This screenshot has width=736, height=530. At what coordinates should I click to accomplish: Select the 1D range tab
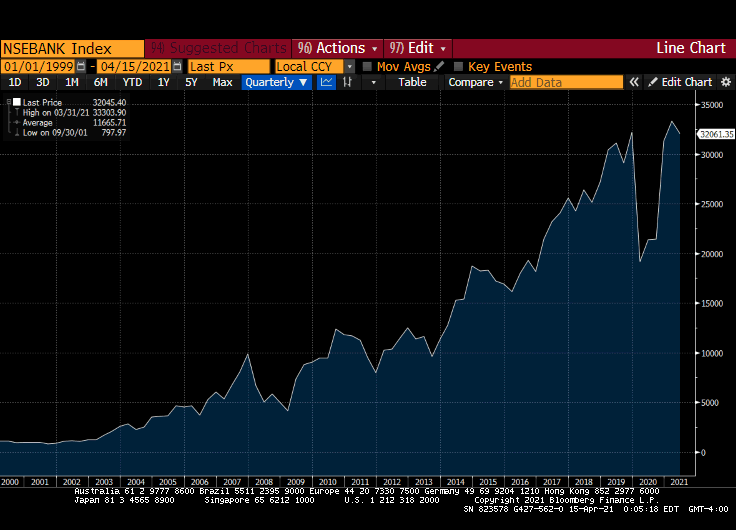[x=15, y=82]
